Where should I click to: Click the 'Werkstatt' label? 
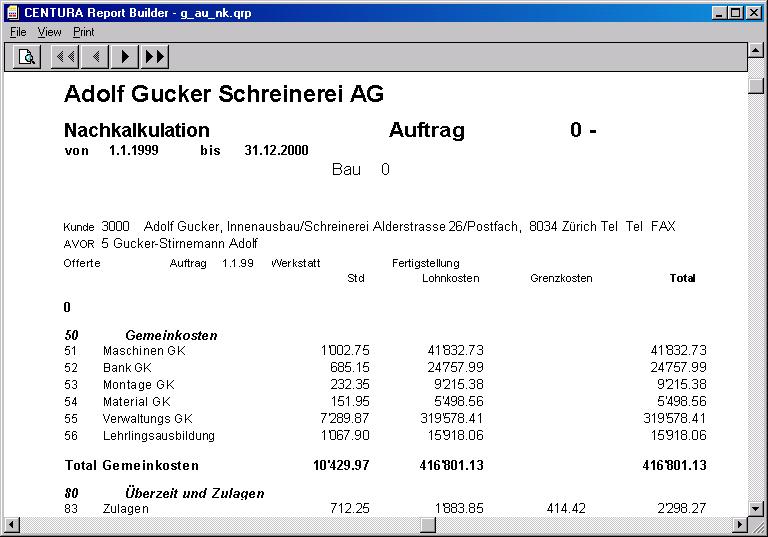click(x=295, y=264)
